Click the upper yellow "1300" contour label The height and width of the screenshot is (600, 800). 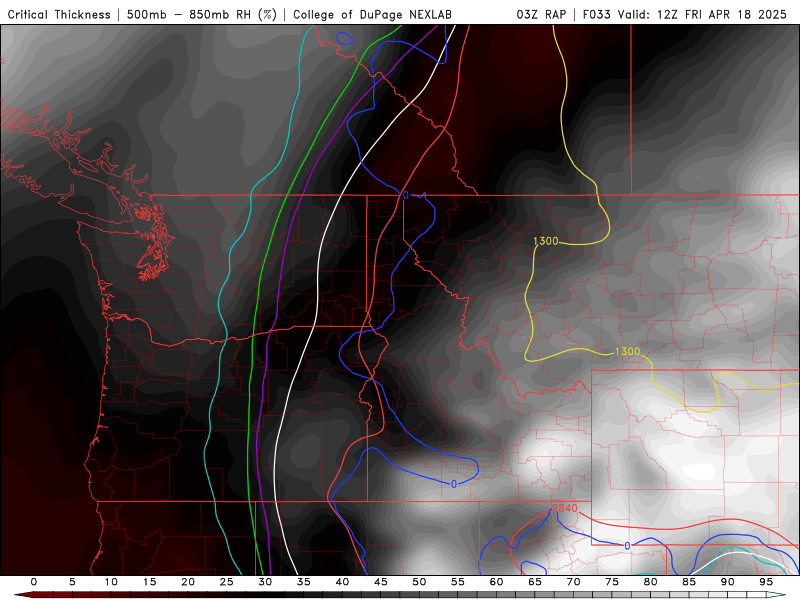click(546, 241)
